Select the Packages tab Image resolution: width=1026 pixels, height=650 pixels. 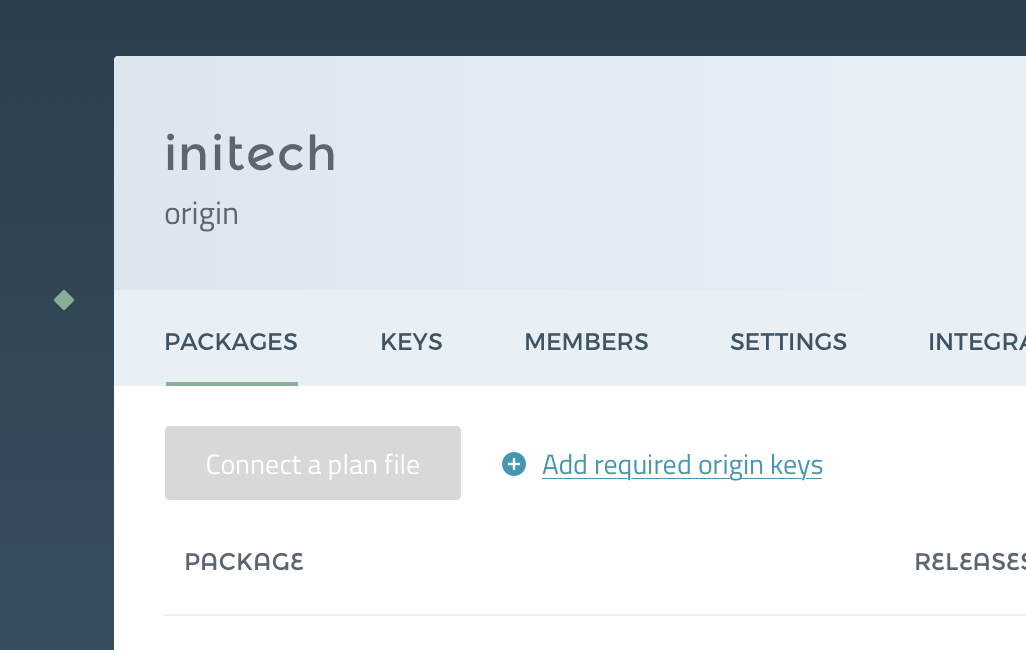[x=231, y=342]
